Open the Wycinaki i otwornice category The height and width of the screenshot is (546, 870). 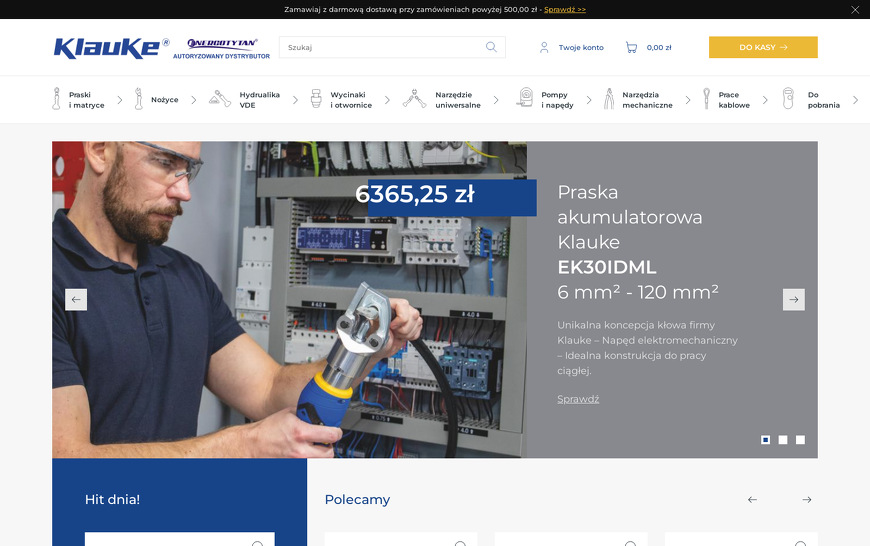(351, 100)
